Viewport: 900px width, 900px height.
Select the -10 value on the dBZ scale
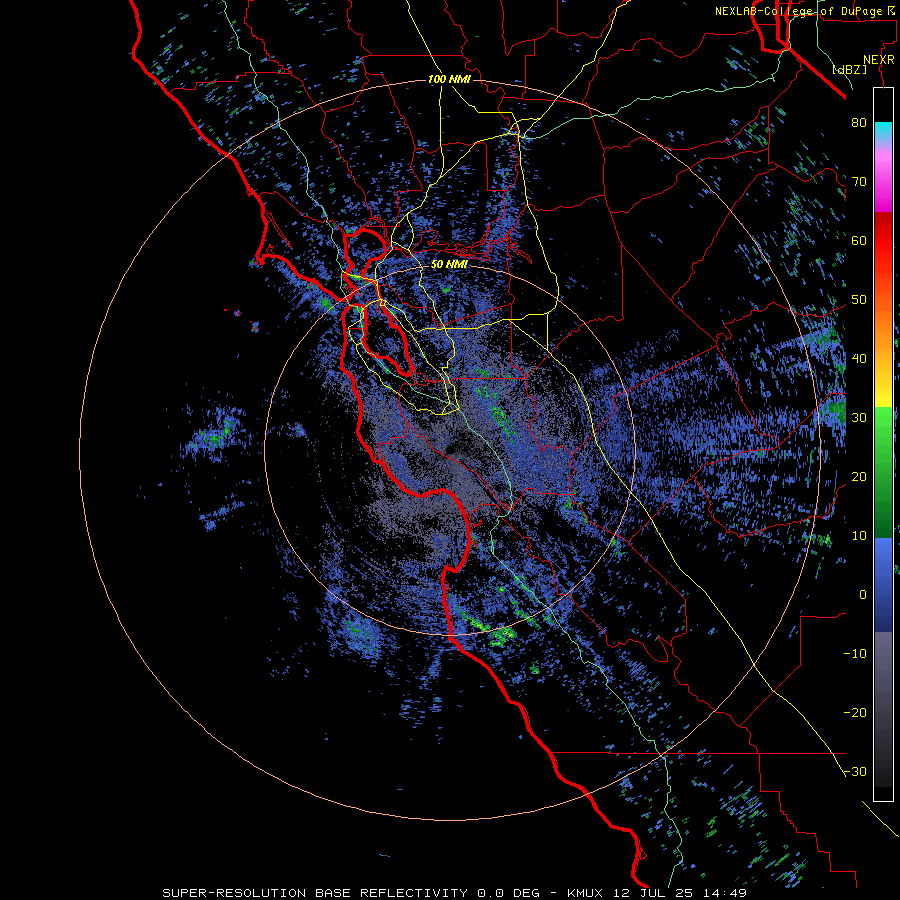855,653
